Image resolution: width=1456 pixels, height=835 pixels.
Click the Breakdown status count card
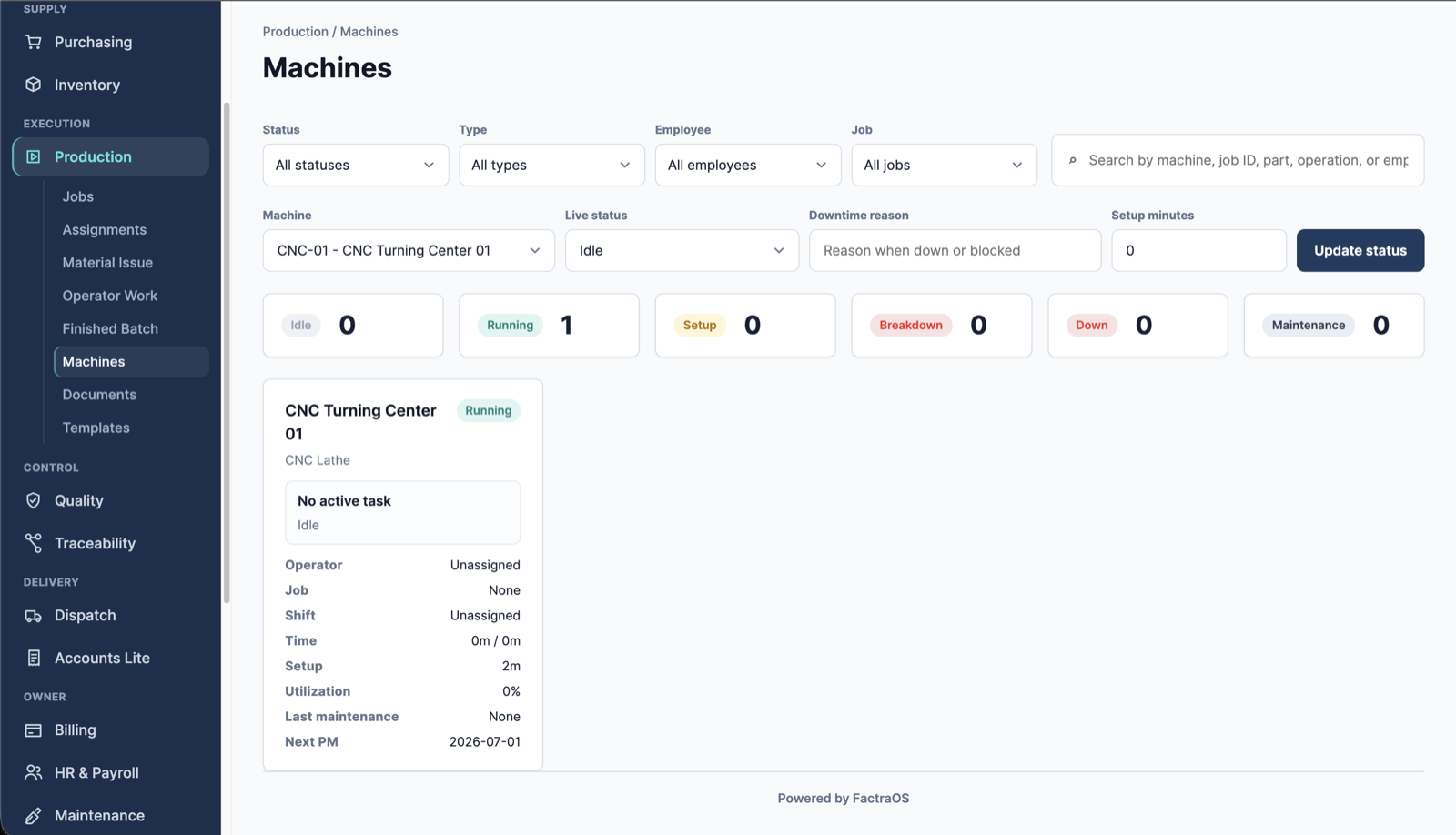pyautogui.click(x=942, y=325)
